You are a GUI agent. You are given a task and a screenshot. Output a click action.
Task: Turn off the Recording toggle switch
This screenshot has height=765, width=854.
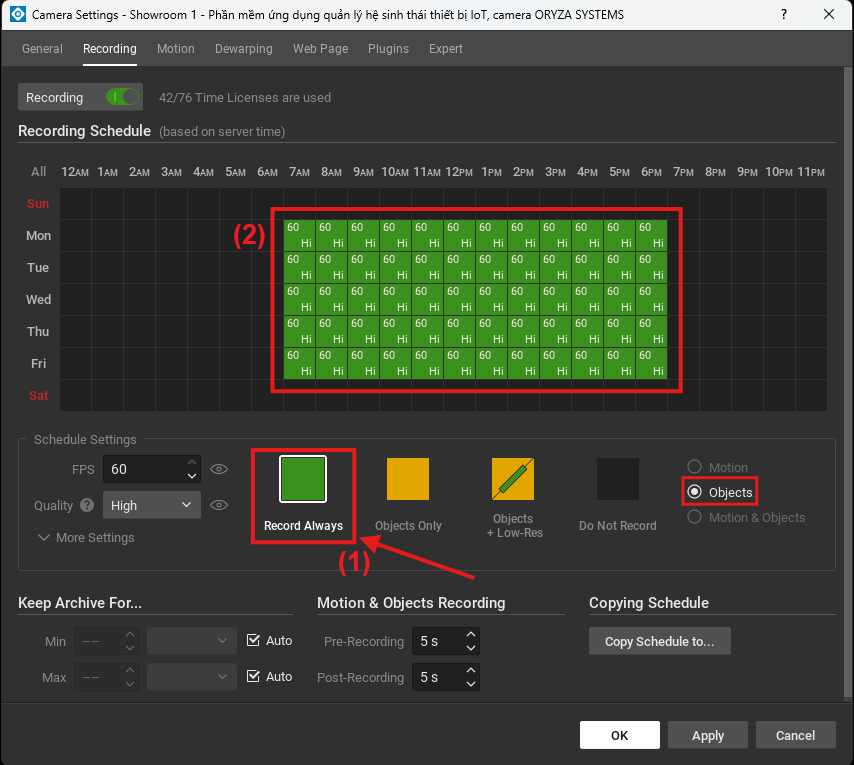tap(123, 97)
